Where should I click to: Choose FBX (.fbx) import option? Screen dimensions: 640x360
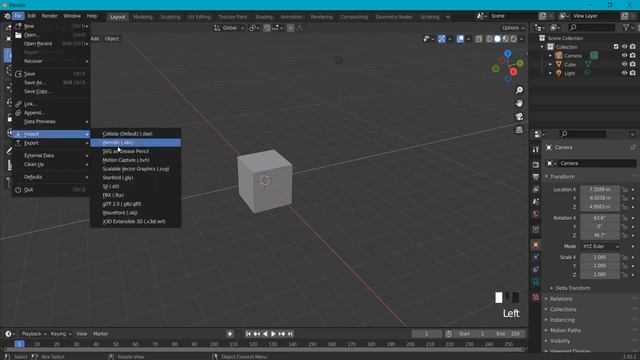136,195
